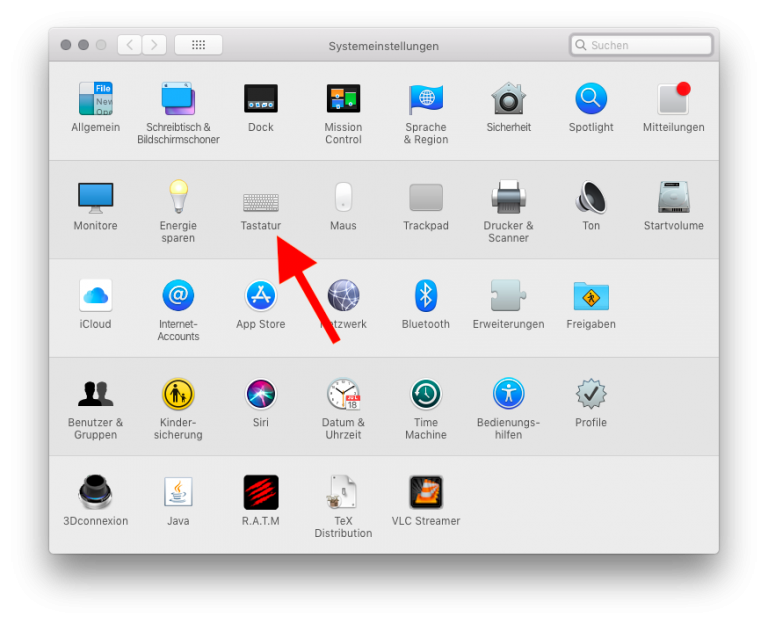Open Trackpad preferences
768x624 pixels.
(426, 197)
